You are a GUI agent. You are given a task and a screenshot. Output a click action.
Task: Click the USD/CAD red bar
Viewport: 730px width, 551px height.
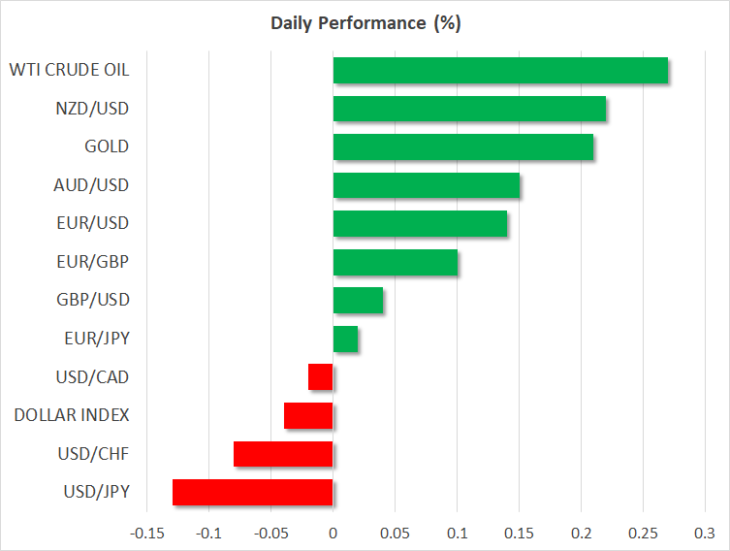coord(320,377)
